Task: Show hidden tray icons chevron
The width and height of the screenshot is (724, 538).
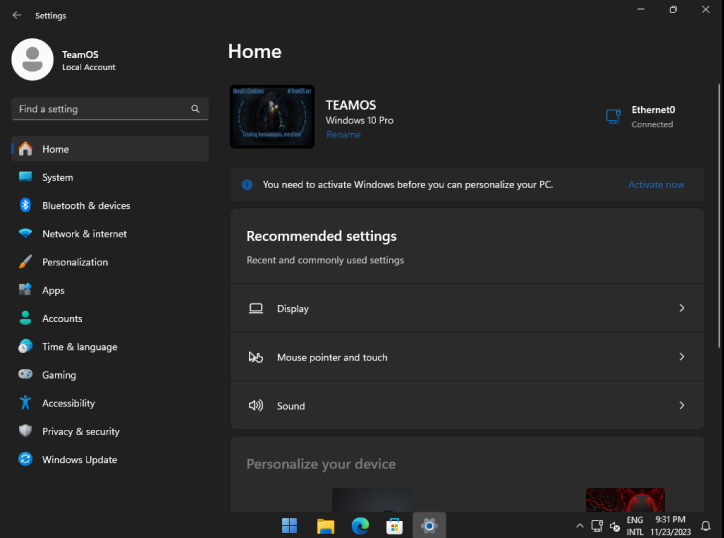Action: tap(580, 526)
